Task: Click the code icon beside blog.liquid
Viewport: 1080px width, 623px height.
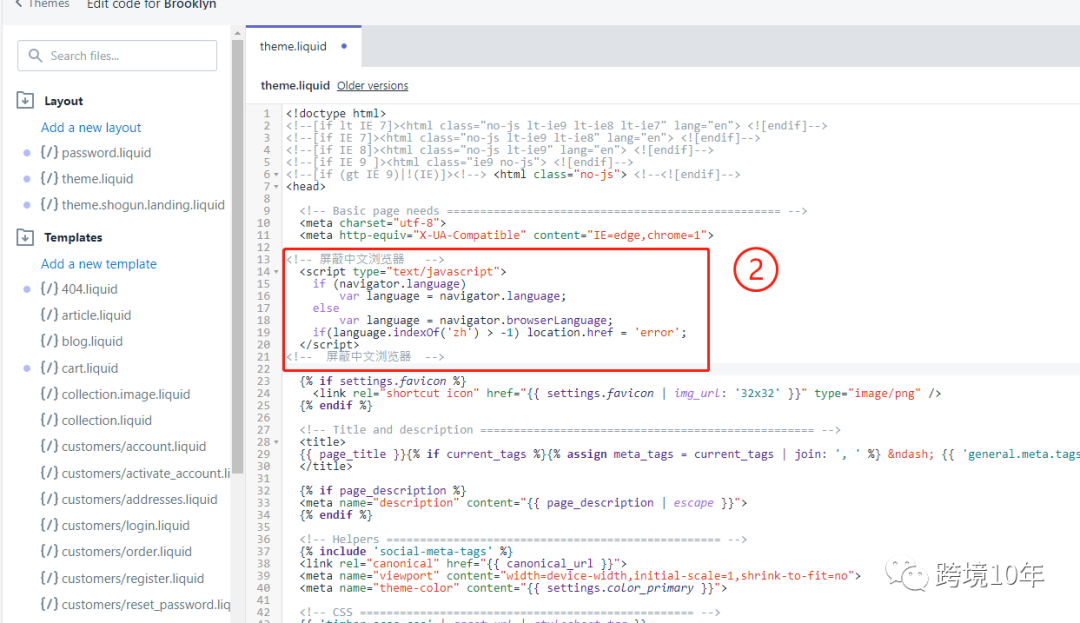Action: 49,341
